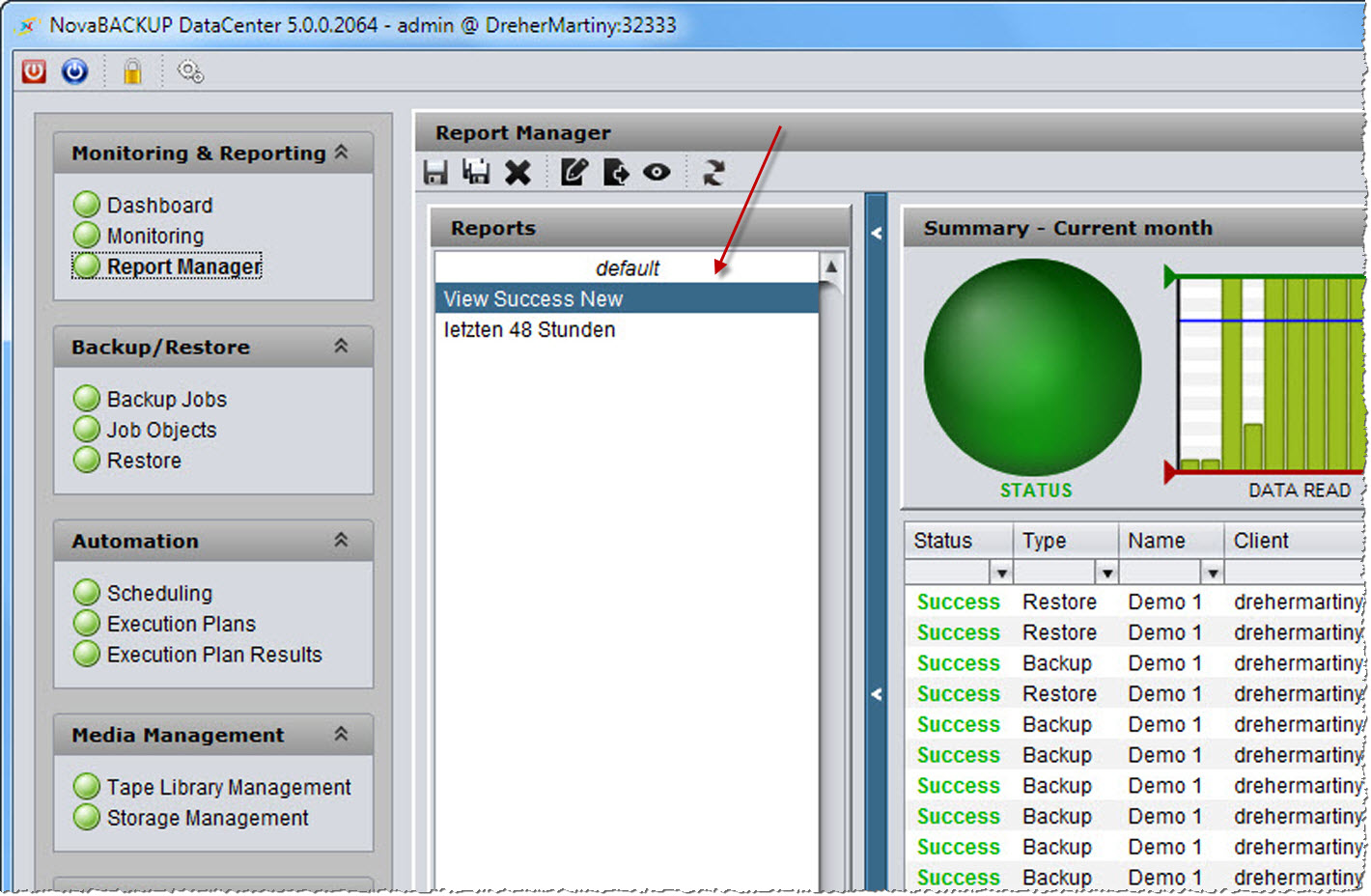Image resolution: width=1371 pixels, height=896 pixels.
Task: Click scroll-up arrow of Reports list
Action: (x=831, y=266)
